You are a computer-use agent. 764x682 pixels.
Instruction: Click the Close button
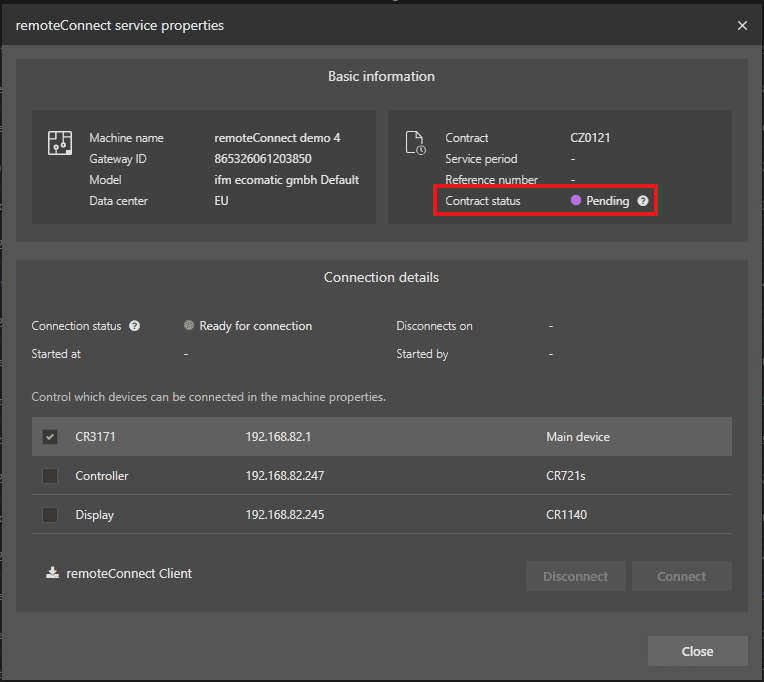(x=697, y=651)
